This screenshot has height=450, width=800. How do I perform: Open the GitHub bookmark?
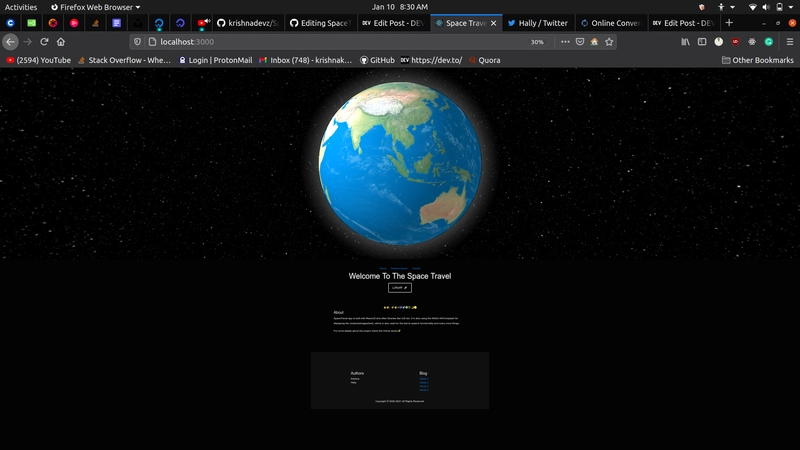click(376, 60)
